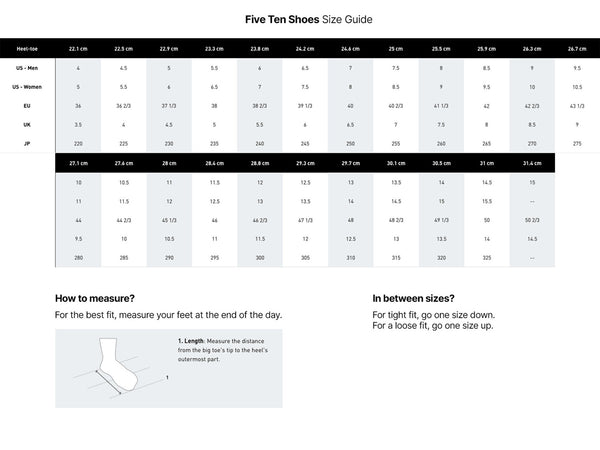This screenshot has height=450, width=600.
Task: Click the US - Men row label
Action: pos(28,67)
